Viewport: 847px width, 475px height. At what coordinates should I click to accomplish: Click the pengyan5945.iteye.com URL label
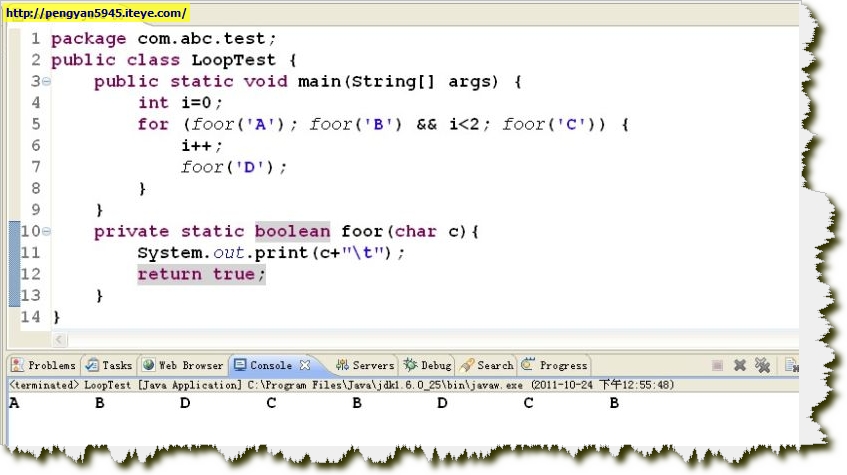(x=96, y=13)
